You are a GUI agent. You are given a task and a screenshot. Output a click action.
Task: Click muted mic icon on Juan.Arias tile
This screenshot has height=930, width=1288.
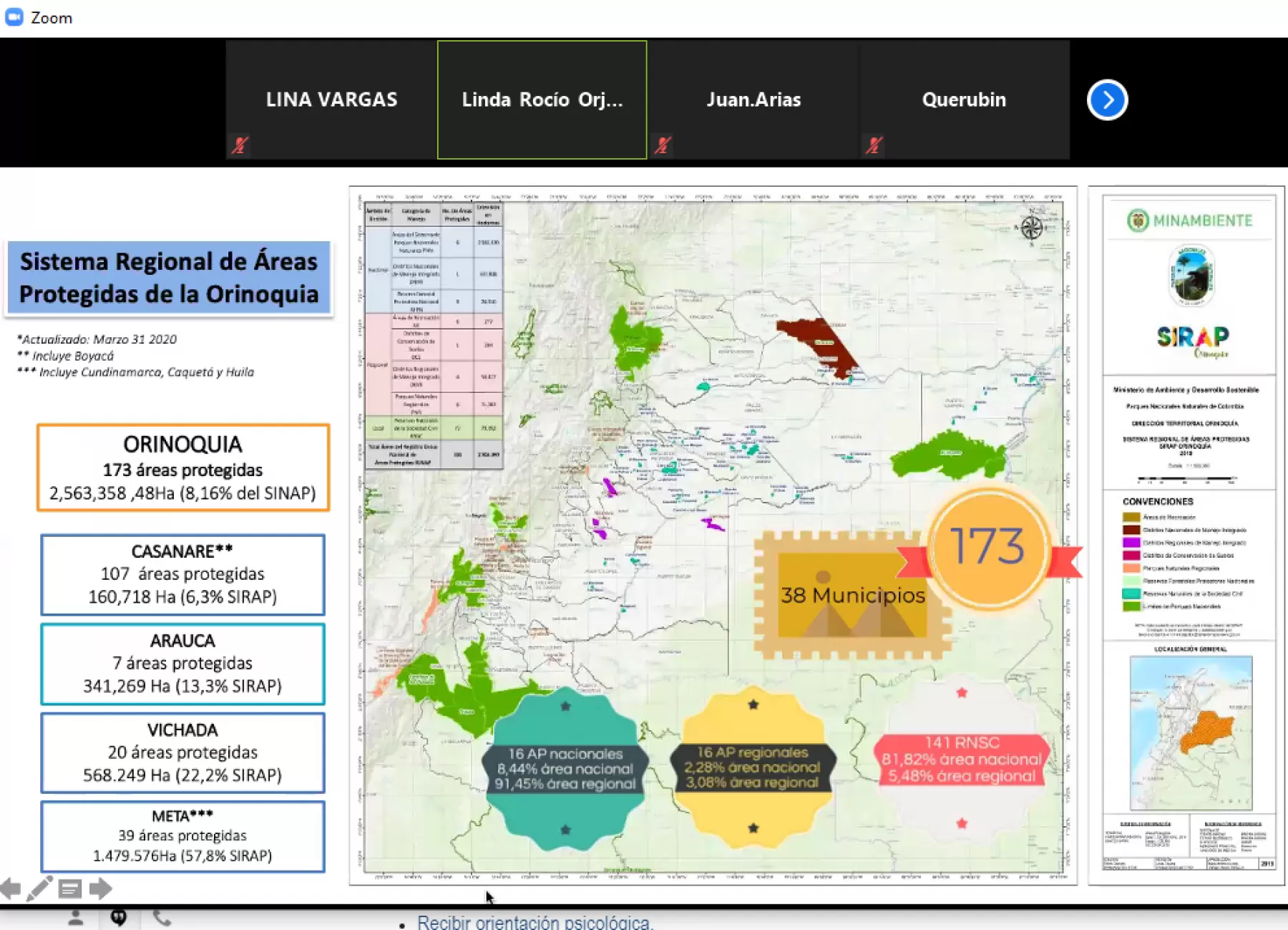click(662, 145)
